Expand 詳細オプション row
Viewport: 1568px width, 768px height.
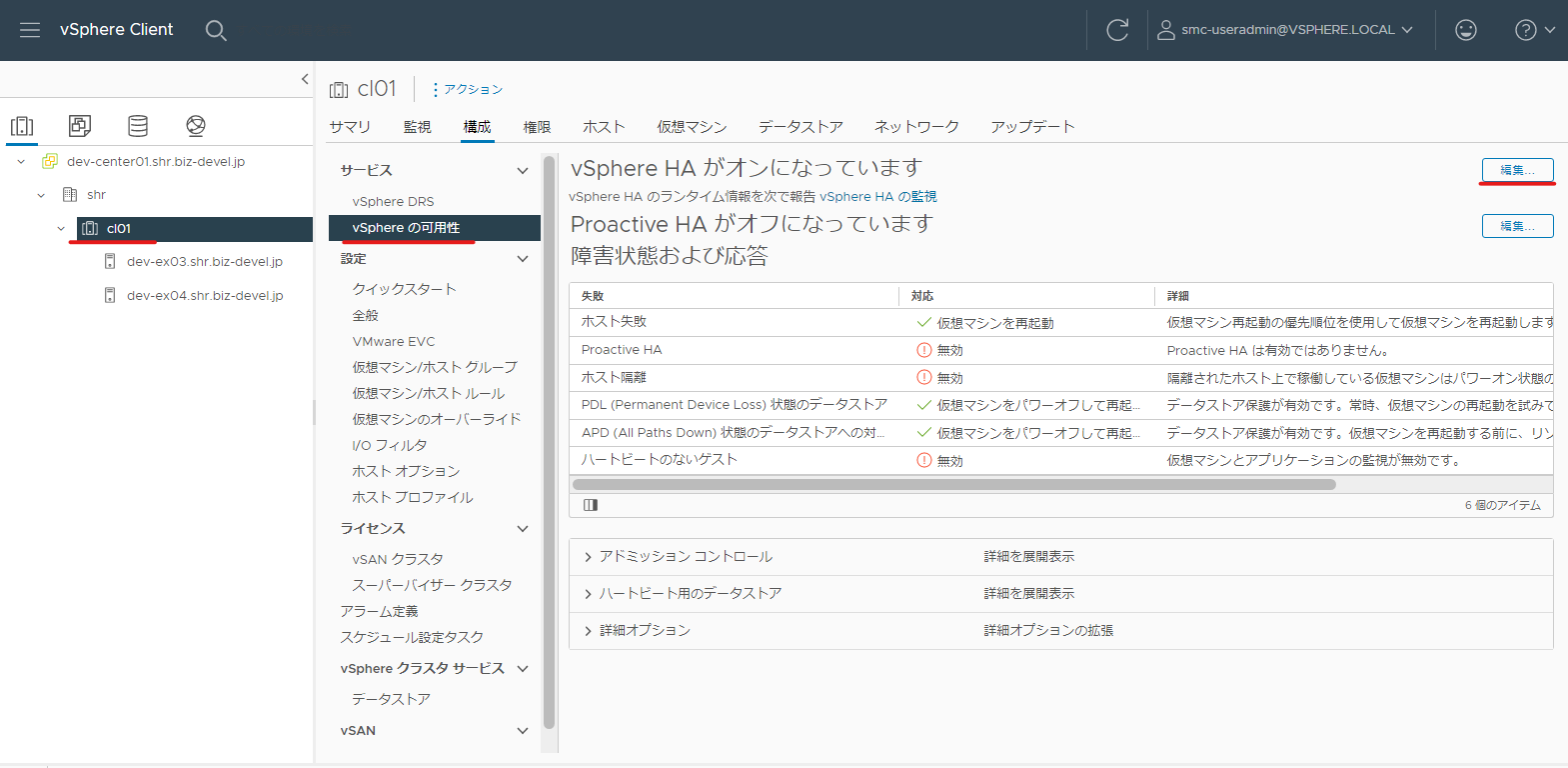(x=588, y=631)
